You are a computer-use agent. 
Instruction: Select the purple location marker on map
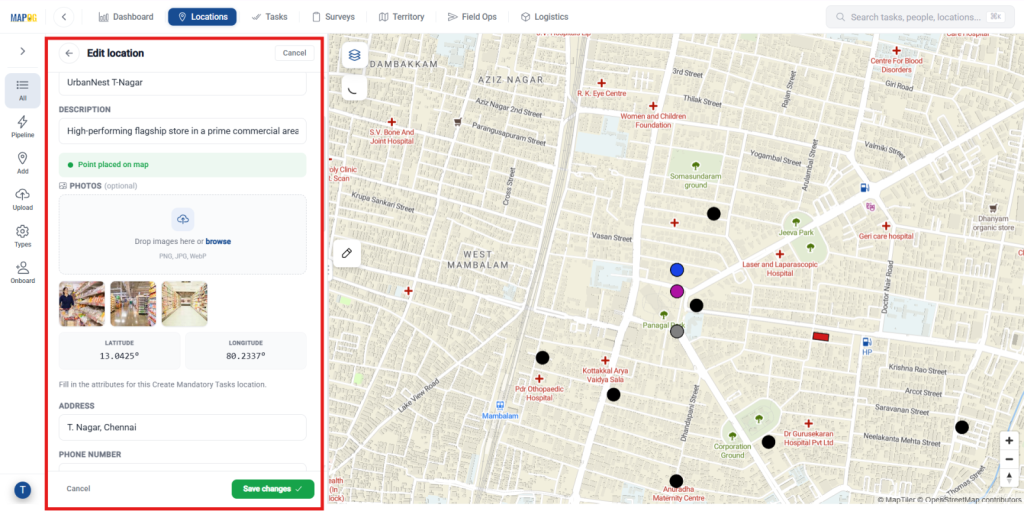(x=677, y=291)
